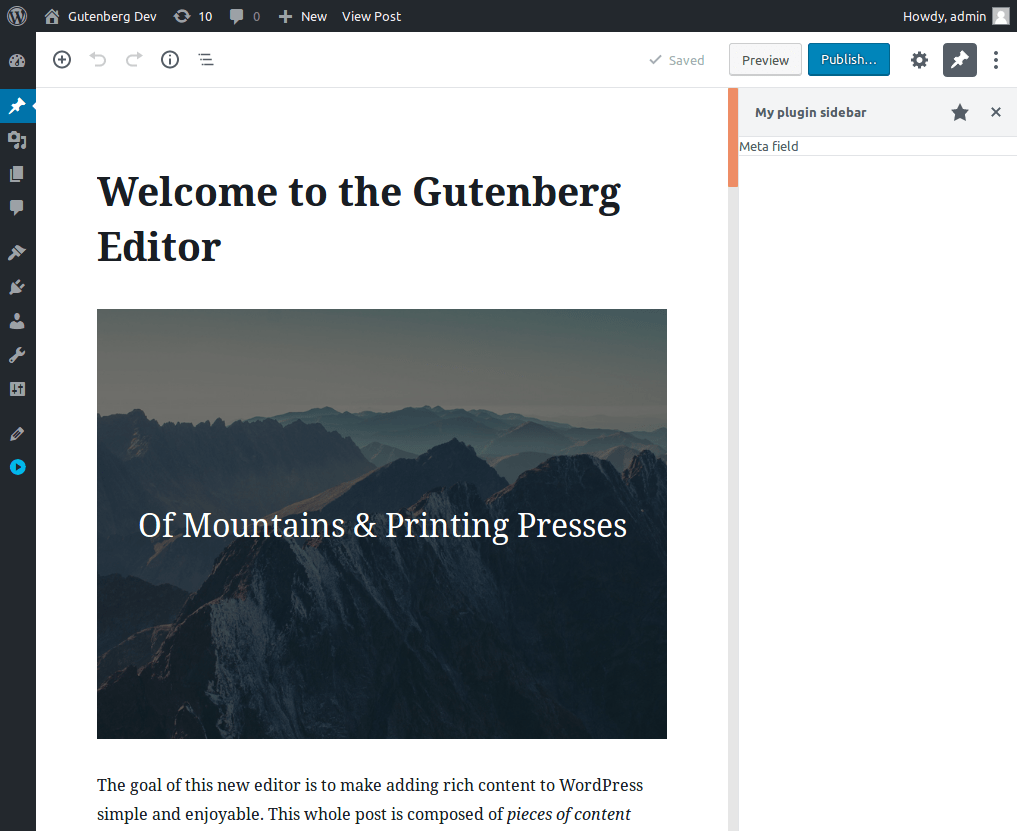Image resolution: width=1017 pixels, height=831 pixels.
Task: Open Comments via the speech bubble icon
Action: click(17, 207)
